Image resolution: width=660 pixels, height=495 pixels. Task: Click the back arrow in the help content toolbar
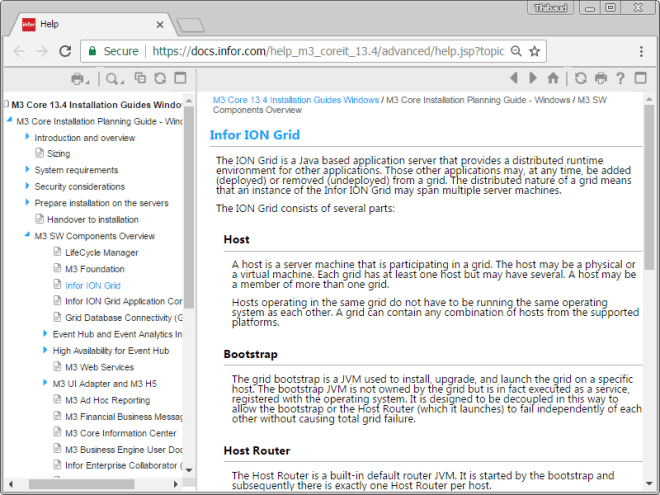point(515,78)
